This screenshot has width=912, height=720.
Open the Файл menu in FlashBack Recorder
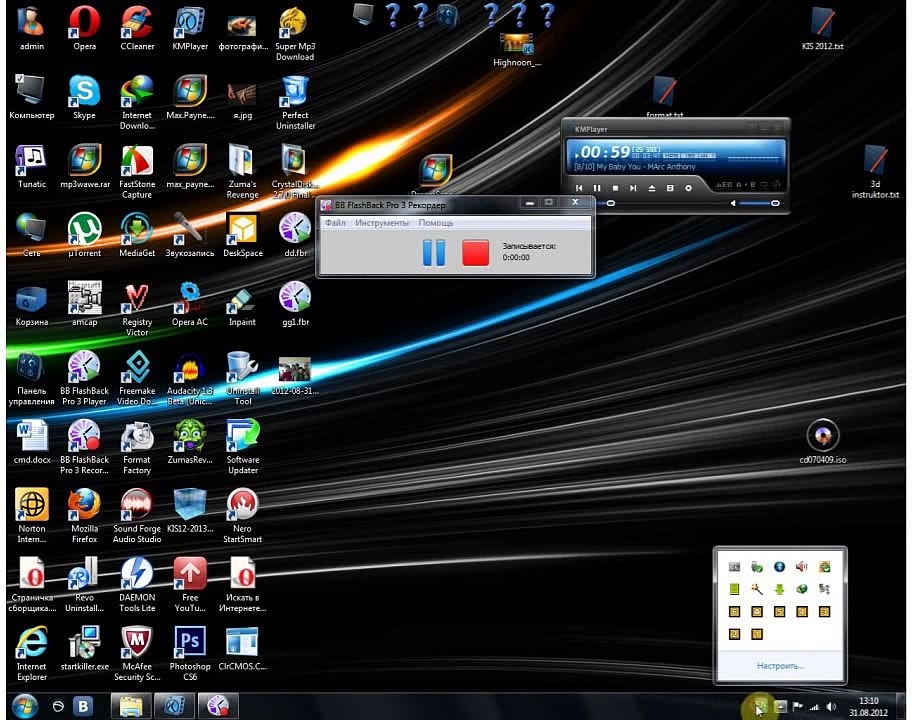coord(335,223)
